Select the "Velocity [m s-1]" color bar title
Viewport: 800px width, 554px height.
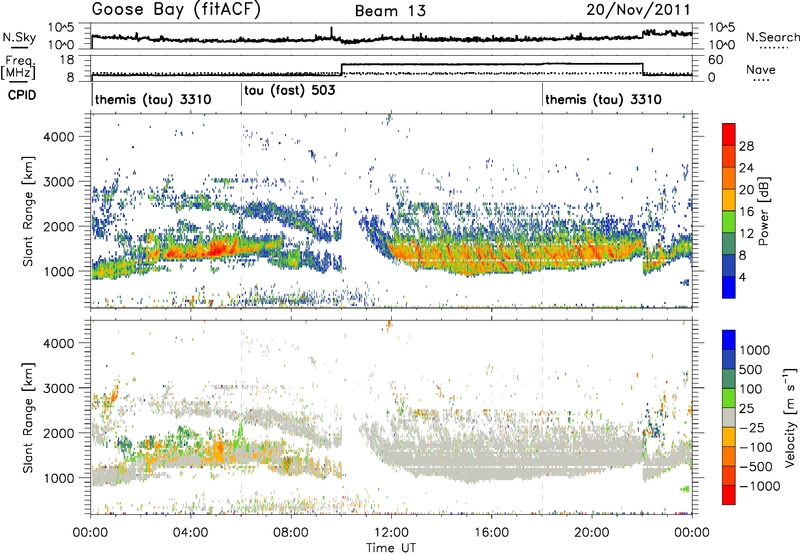tap(790, 417)
